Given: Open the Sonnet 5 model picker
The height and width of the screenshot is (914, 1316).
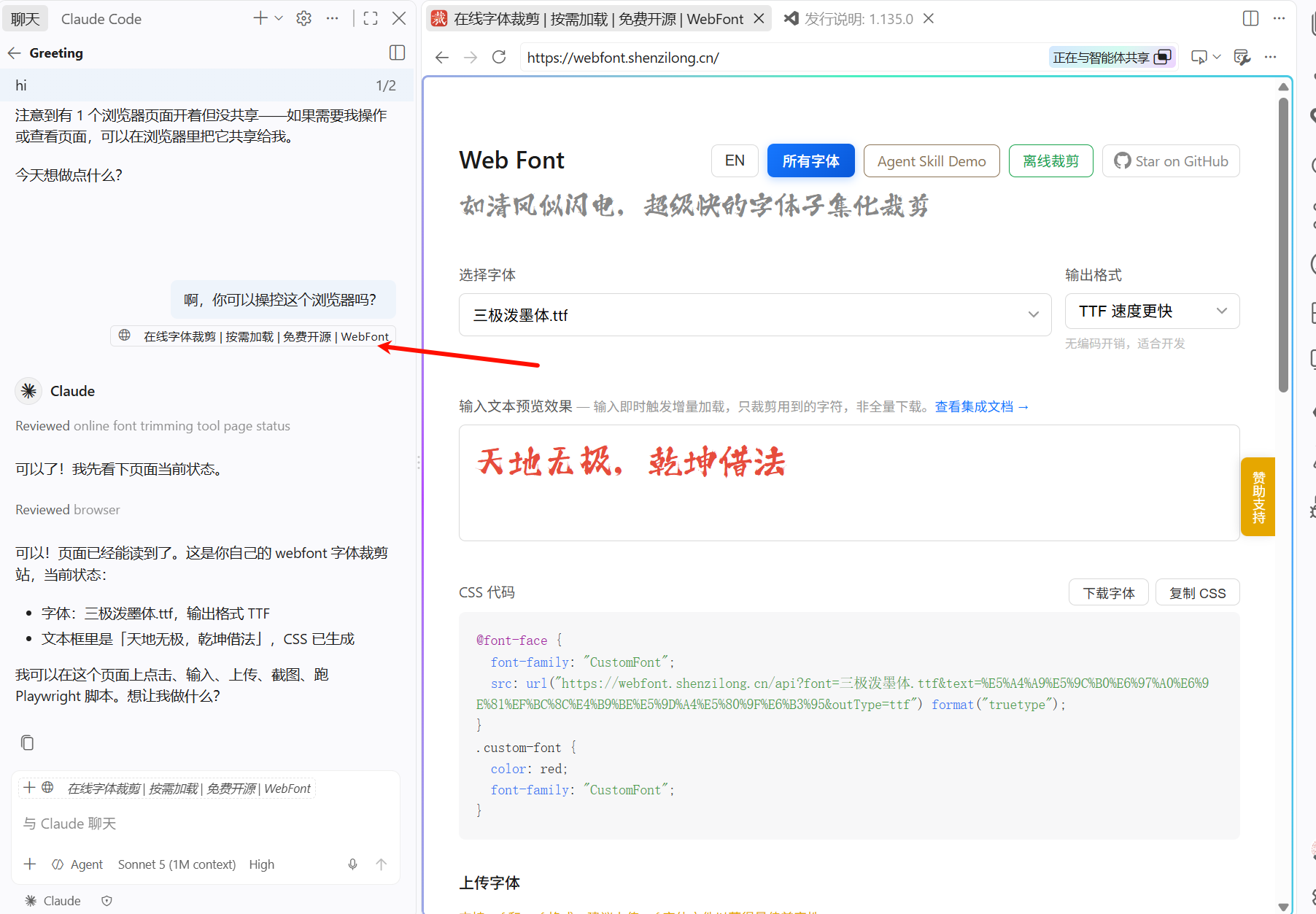Looking at the screenshot, I should click(x=177, y=864).
